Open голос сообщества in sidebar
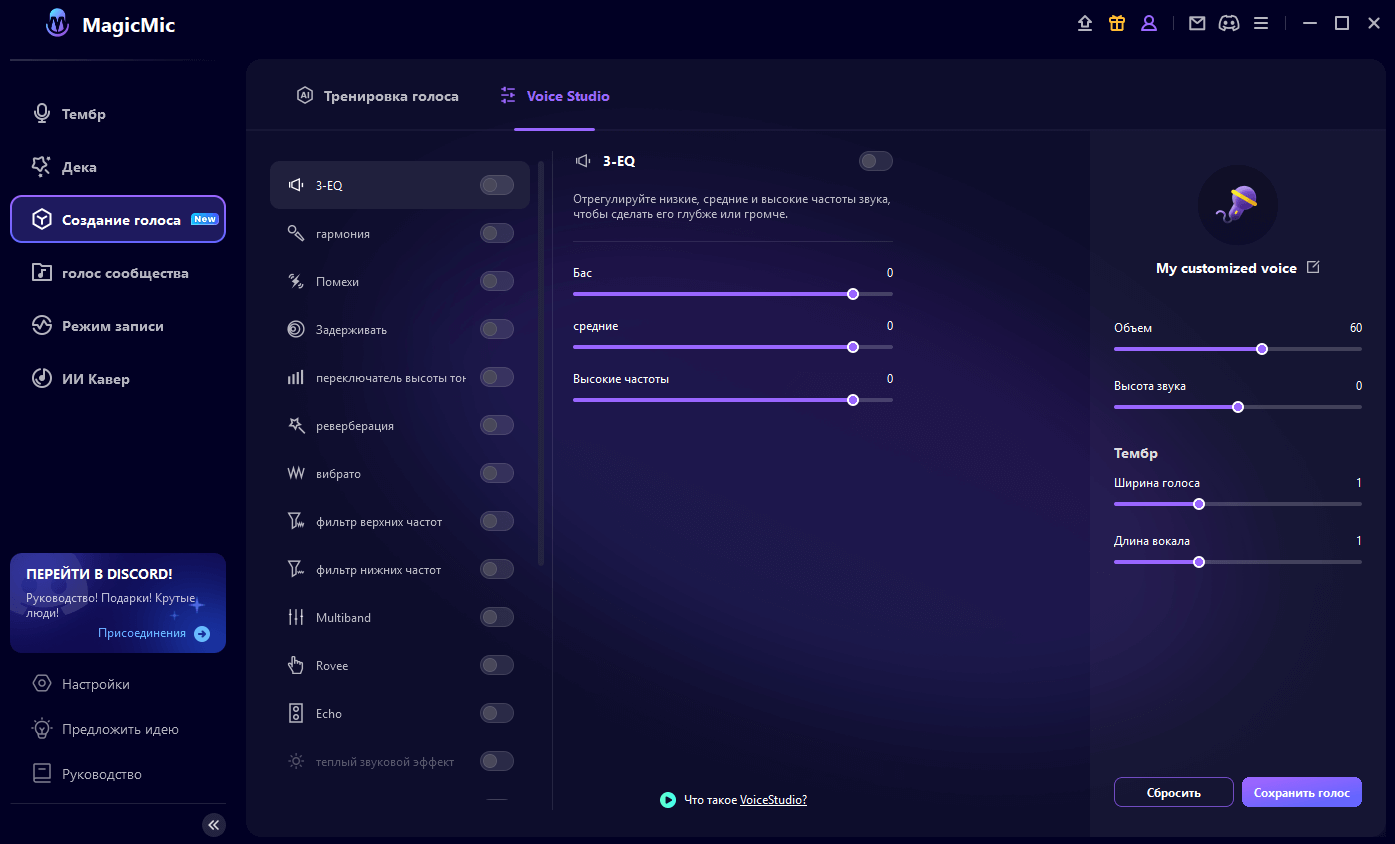The height and width of the screenshot is (844, 1395). [118, 273]
